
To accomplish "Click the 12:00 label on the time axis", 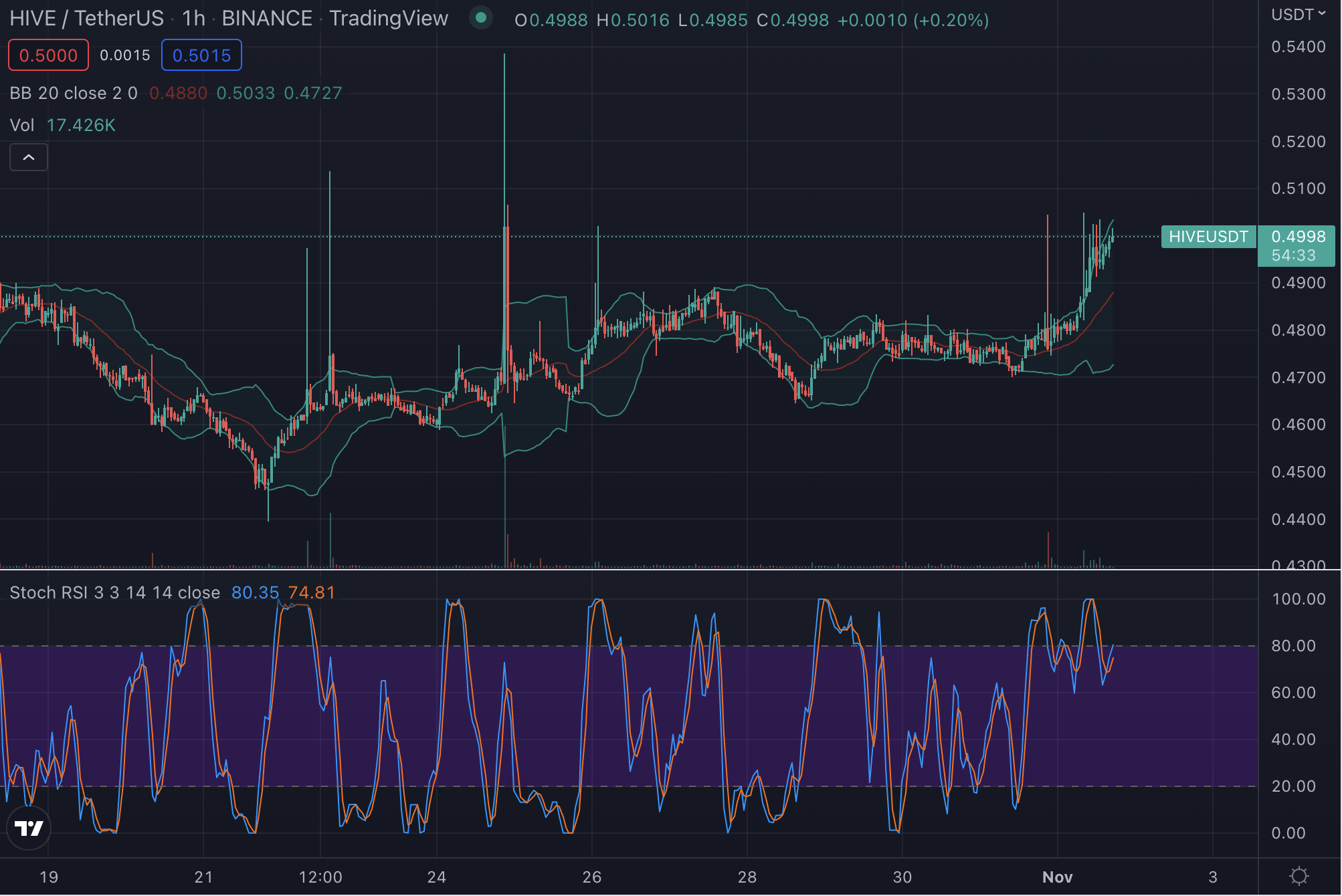I will 320,877.
